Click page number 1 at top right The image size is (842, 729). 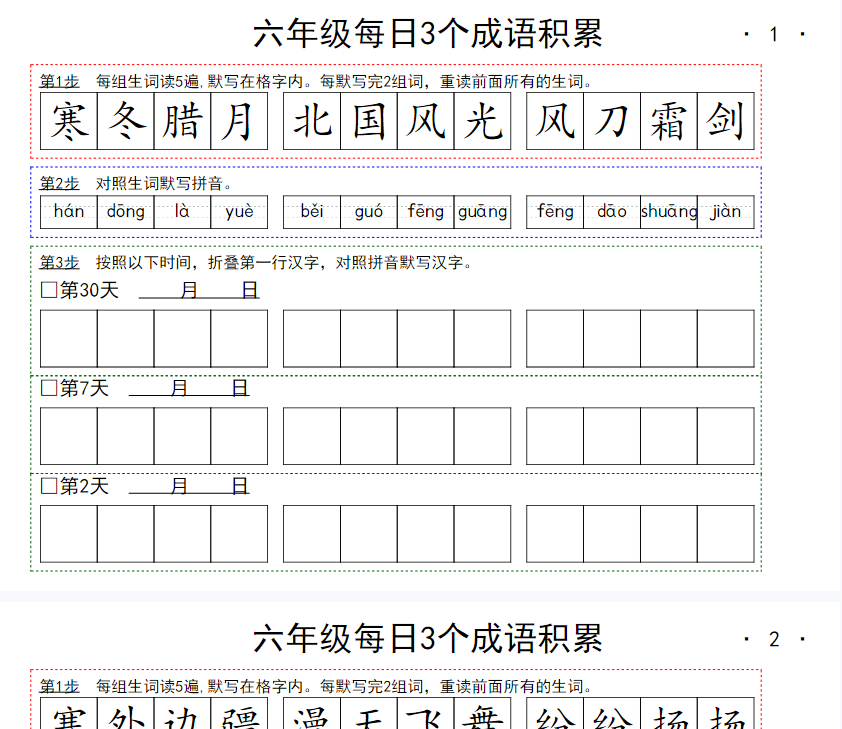pyautogui.click(x=773, y=35)
